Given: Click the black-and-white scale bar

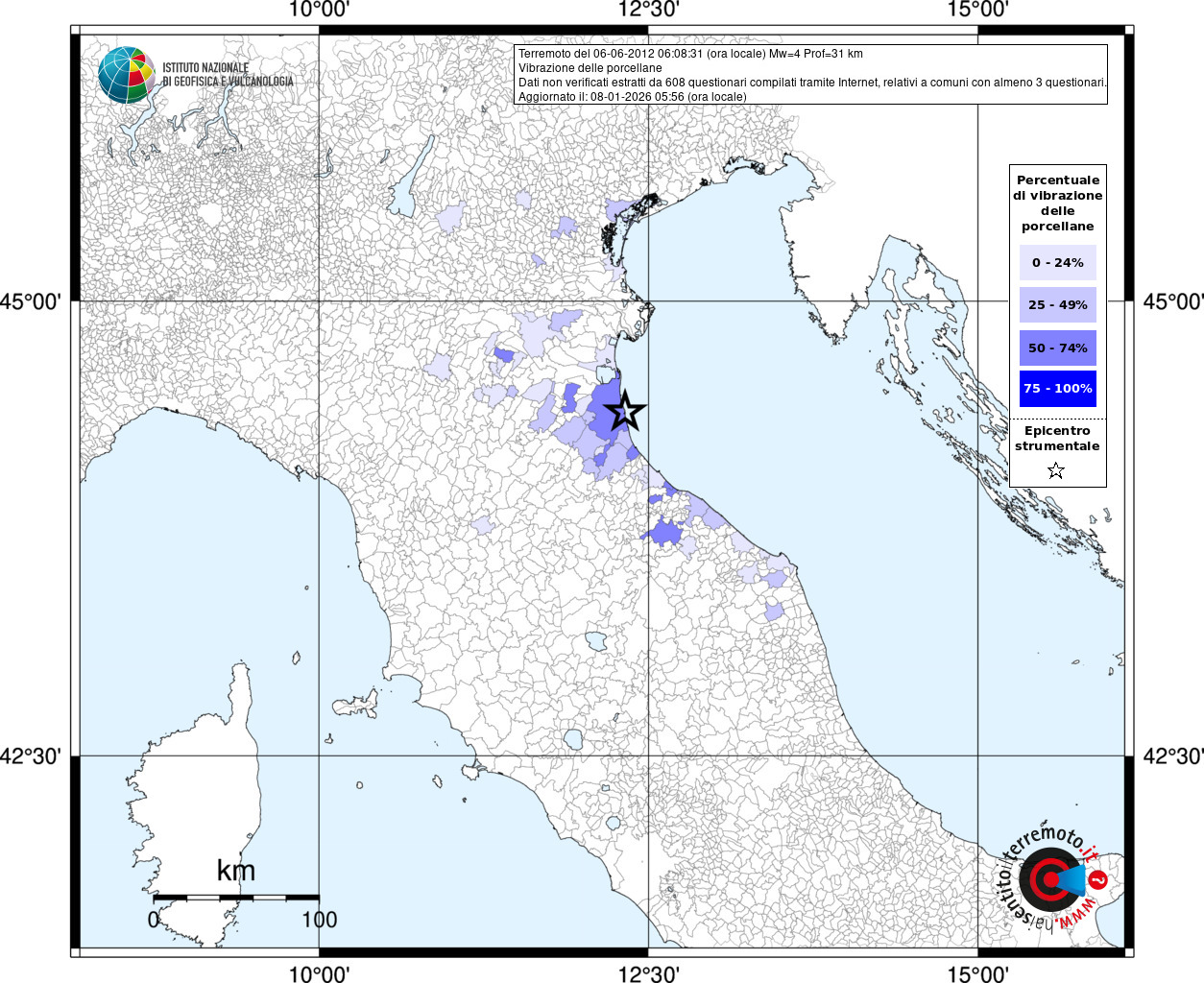Looking at the screenshot, I should click(236, 898).
